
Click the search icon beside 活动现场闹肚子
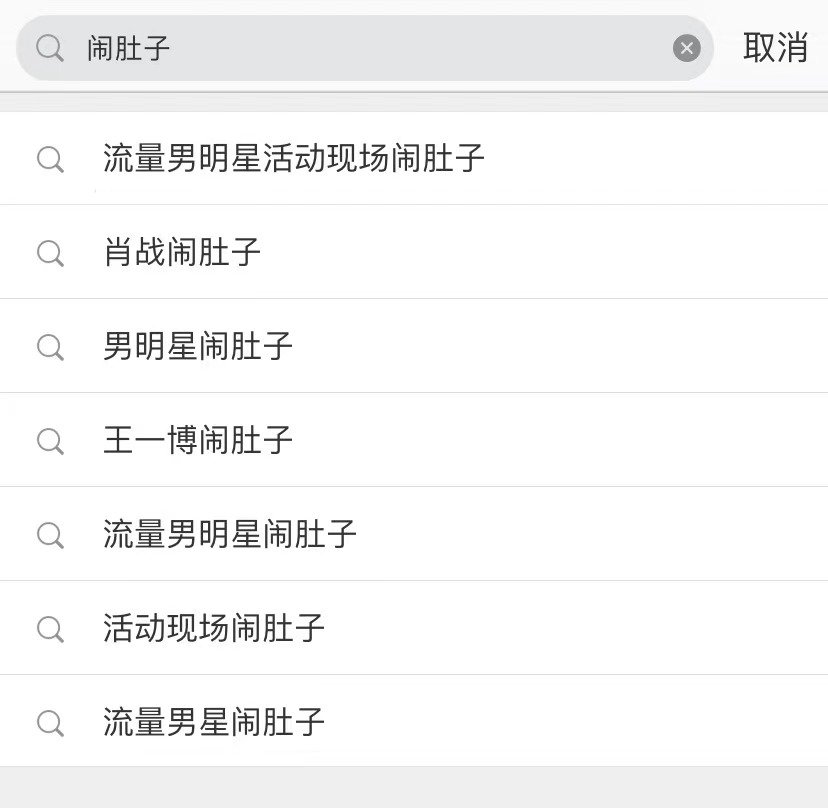point(51,629)
